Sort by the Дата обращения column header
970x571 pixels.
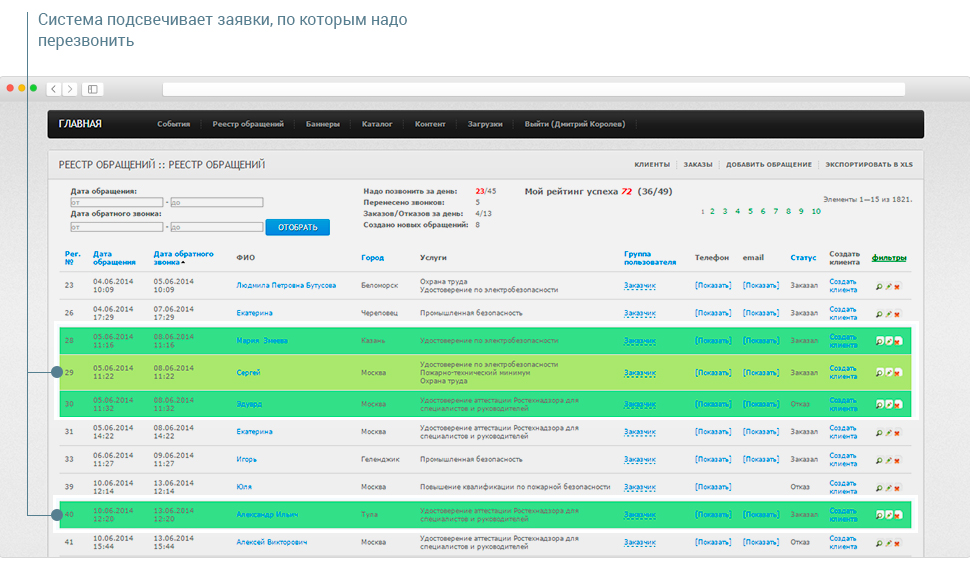coord(114,258)
